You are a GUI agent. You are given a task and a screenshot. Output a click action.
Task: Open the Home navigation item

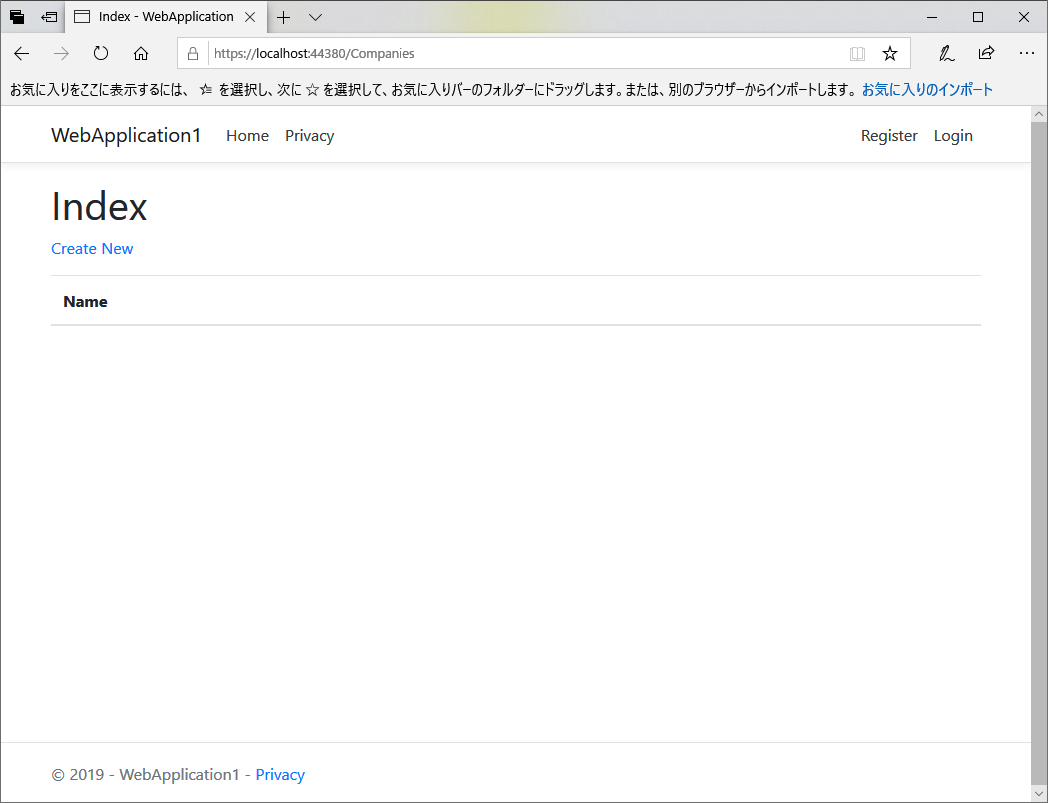pos(247,135)
